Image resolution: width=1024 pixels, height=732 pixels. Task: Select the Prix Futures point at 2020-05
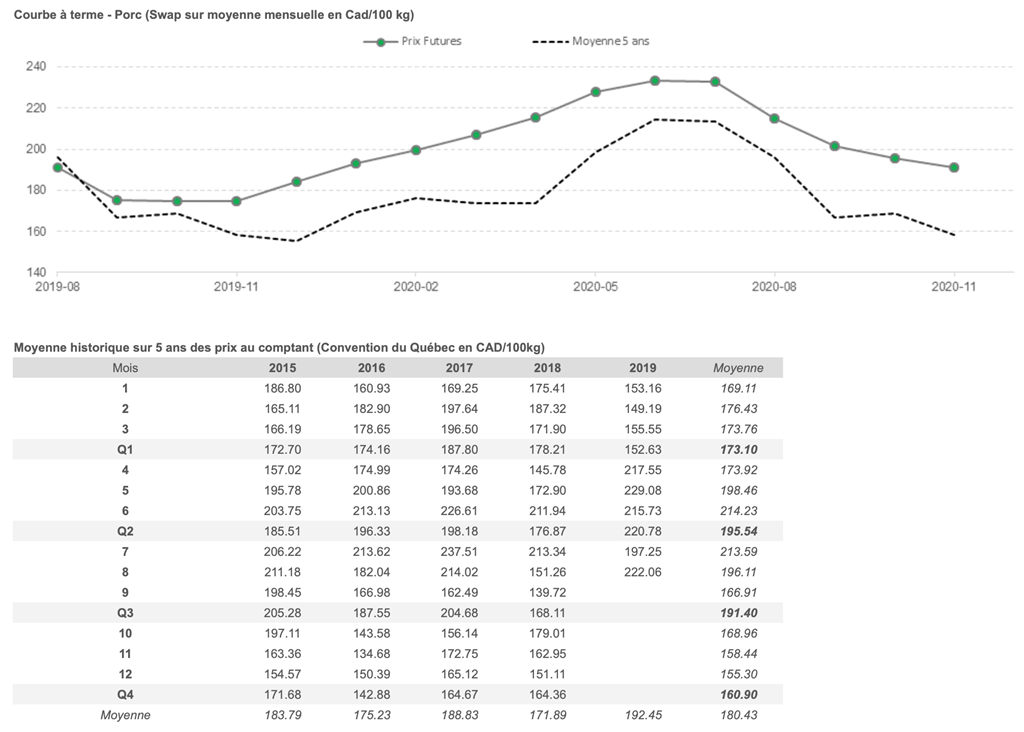coord(596,92)
